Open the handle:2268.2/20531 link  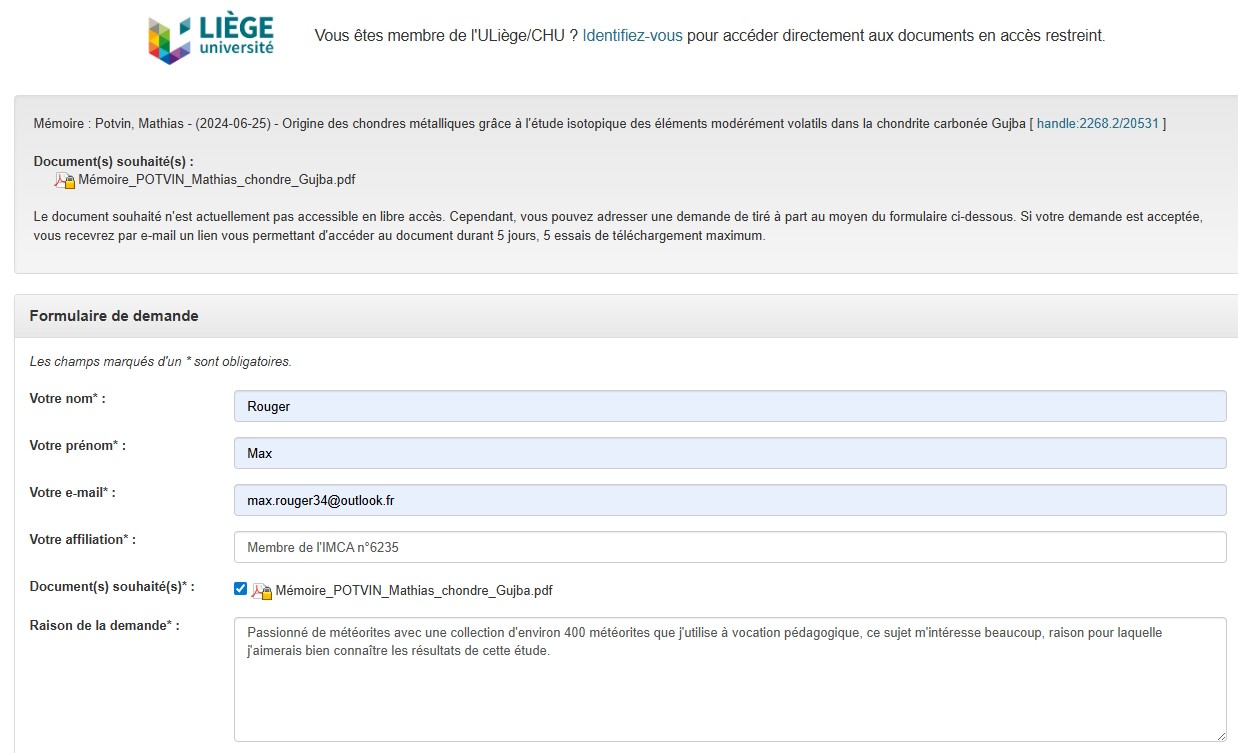click(1097, 124)
